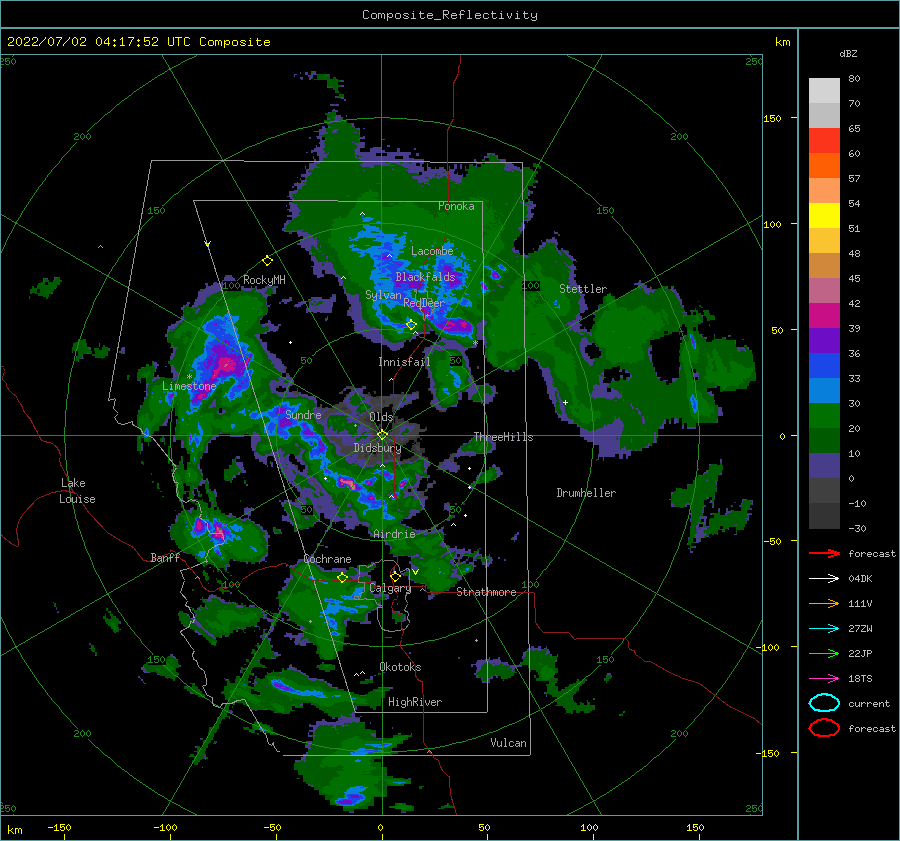Click the dBZ legend heading
The height and width of the screenshot is (841, 900).
point(848,53)
